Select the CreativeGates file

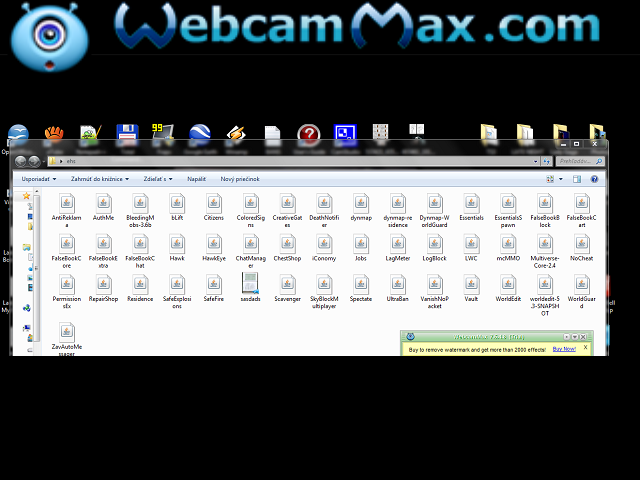(287, 211)
